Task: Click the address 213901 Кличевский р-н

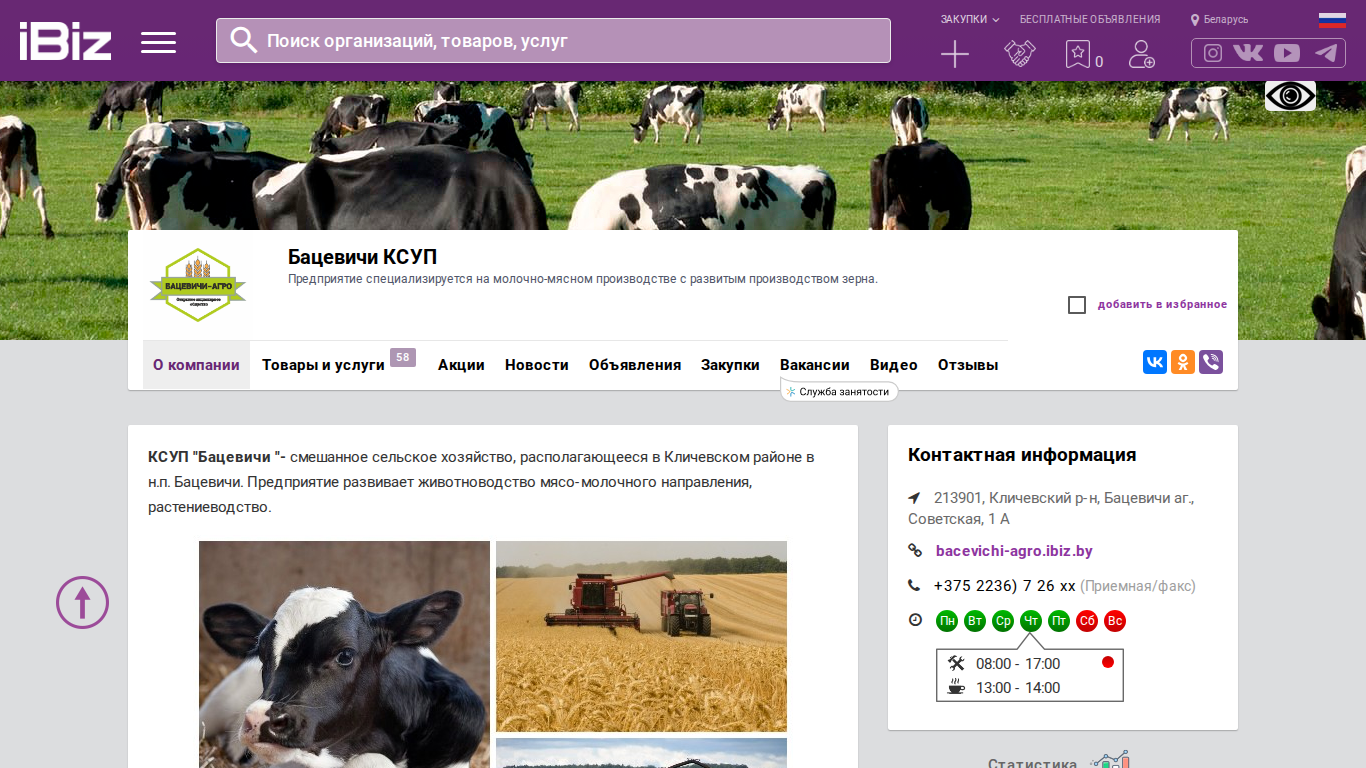Action: click(x=1051, y=508)
